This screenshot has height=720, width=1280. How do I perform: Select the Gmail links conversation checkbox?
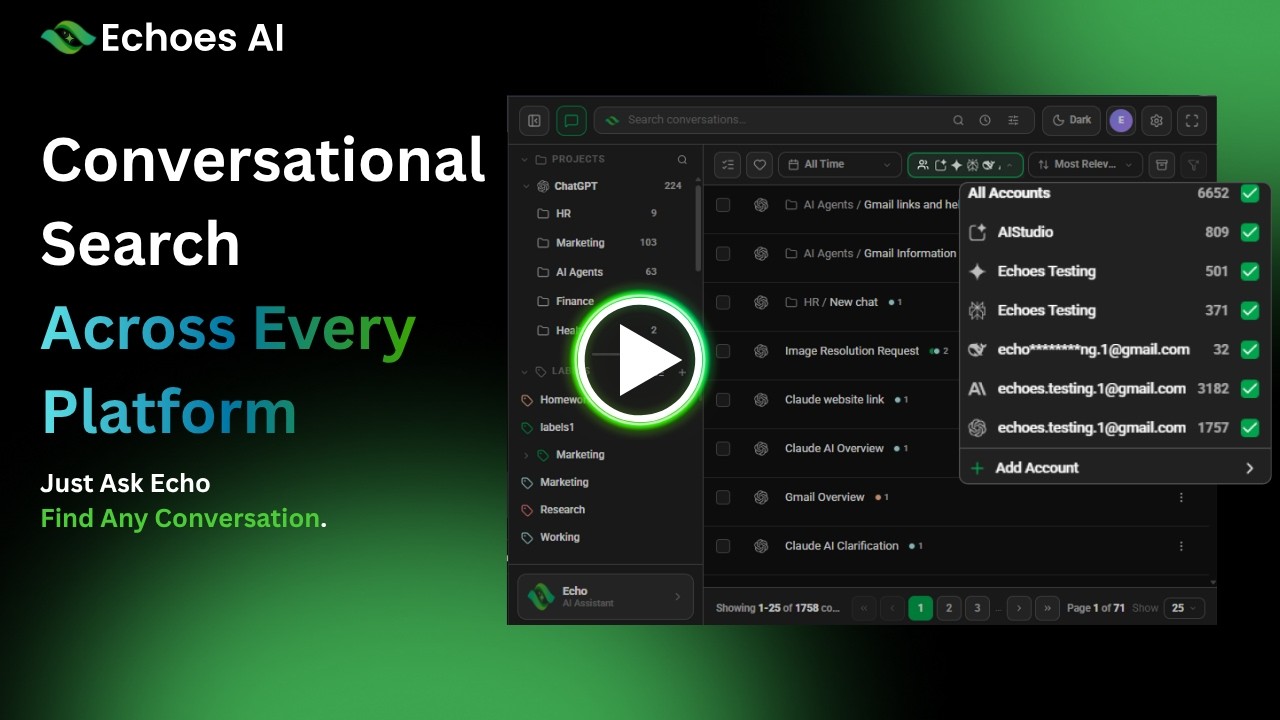723,205
